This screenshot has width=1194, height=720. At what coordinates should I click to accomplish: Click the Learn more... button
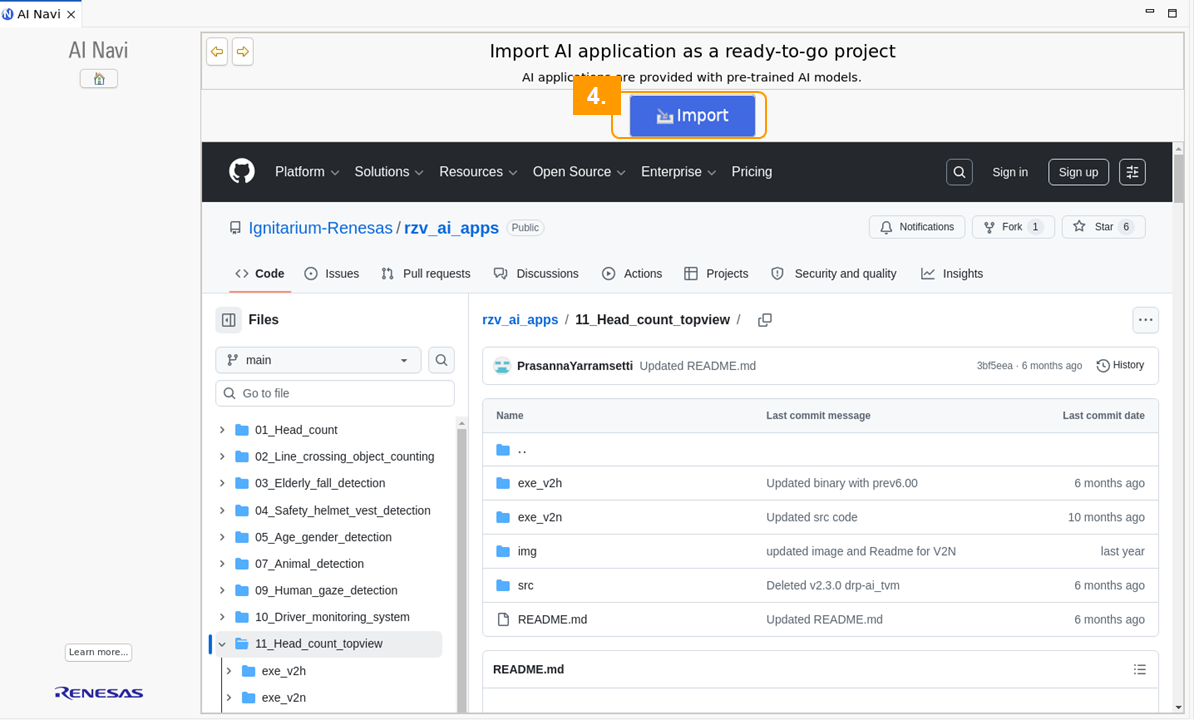(98, 652)
